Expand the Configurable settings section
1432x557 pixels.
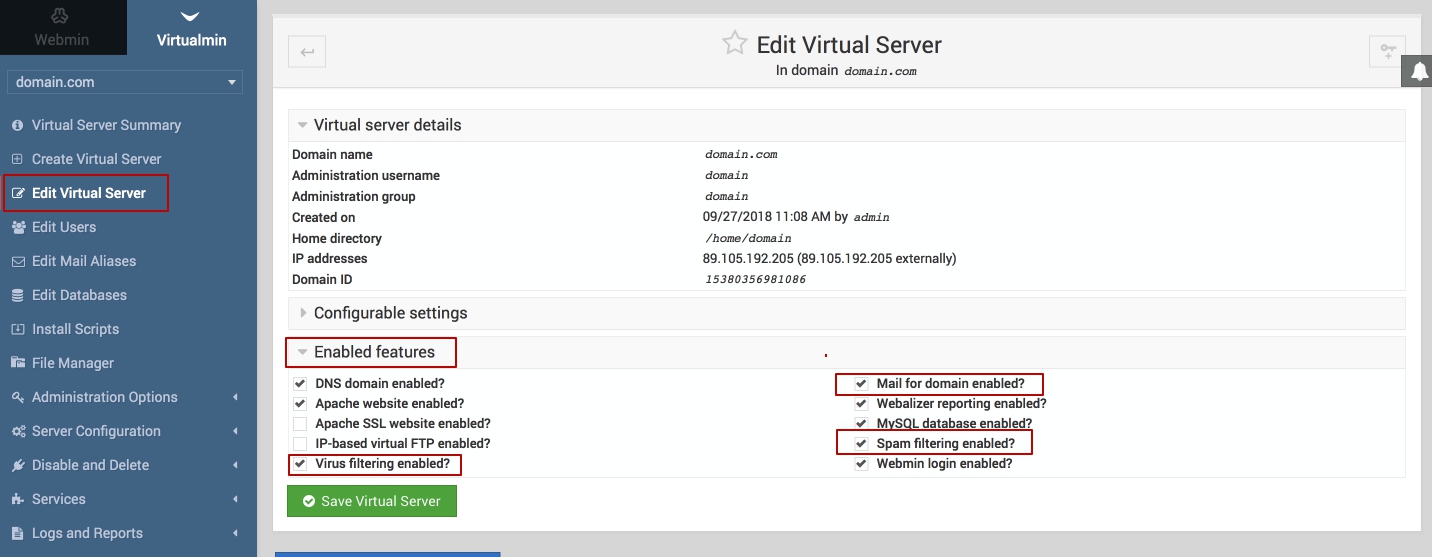390,313
